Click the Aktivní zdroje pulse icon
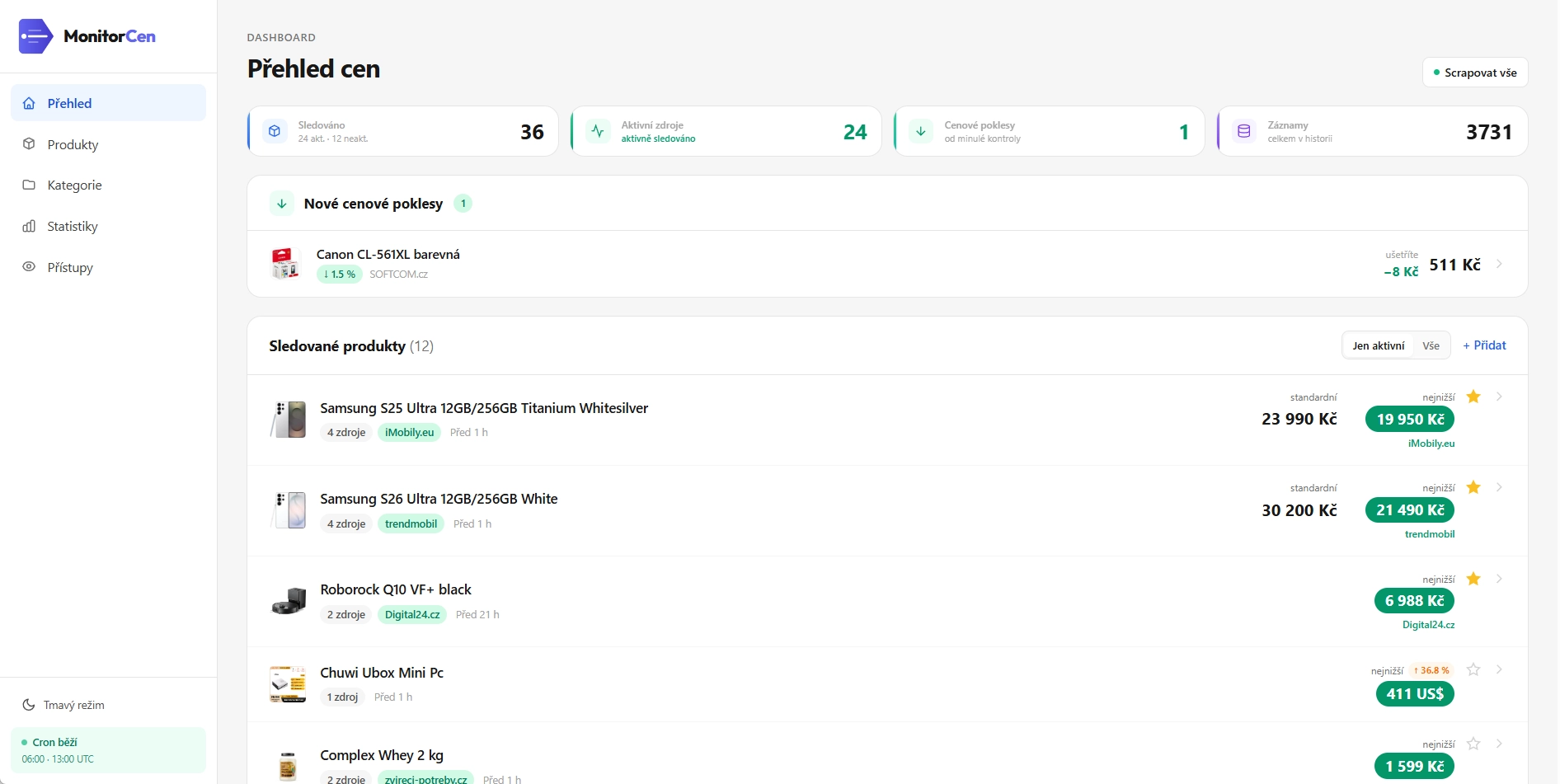 click(x=598, y=131)
